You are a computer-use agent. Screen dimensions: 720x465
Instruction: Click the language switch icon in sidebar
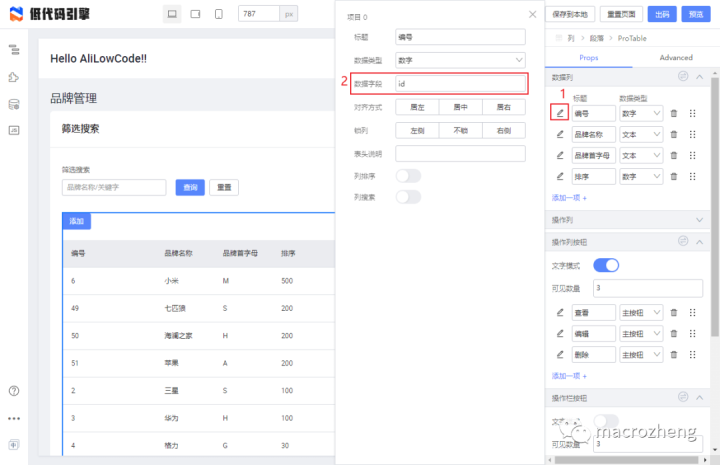click(14, 444)
